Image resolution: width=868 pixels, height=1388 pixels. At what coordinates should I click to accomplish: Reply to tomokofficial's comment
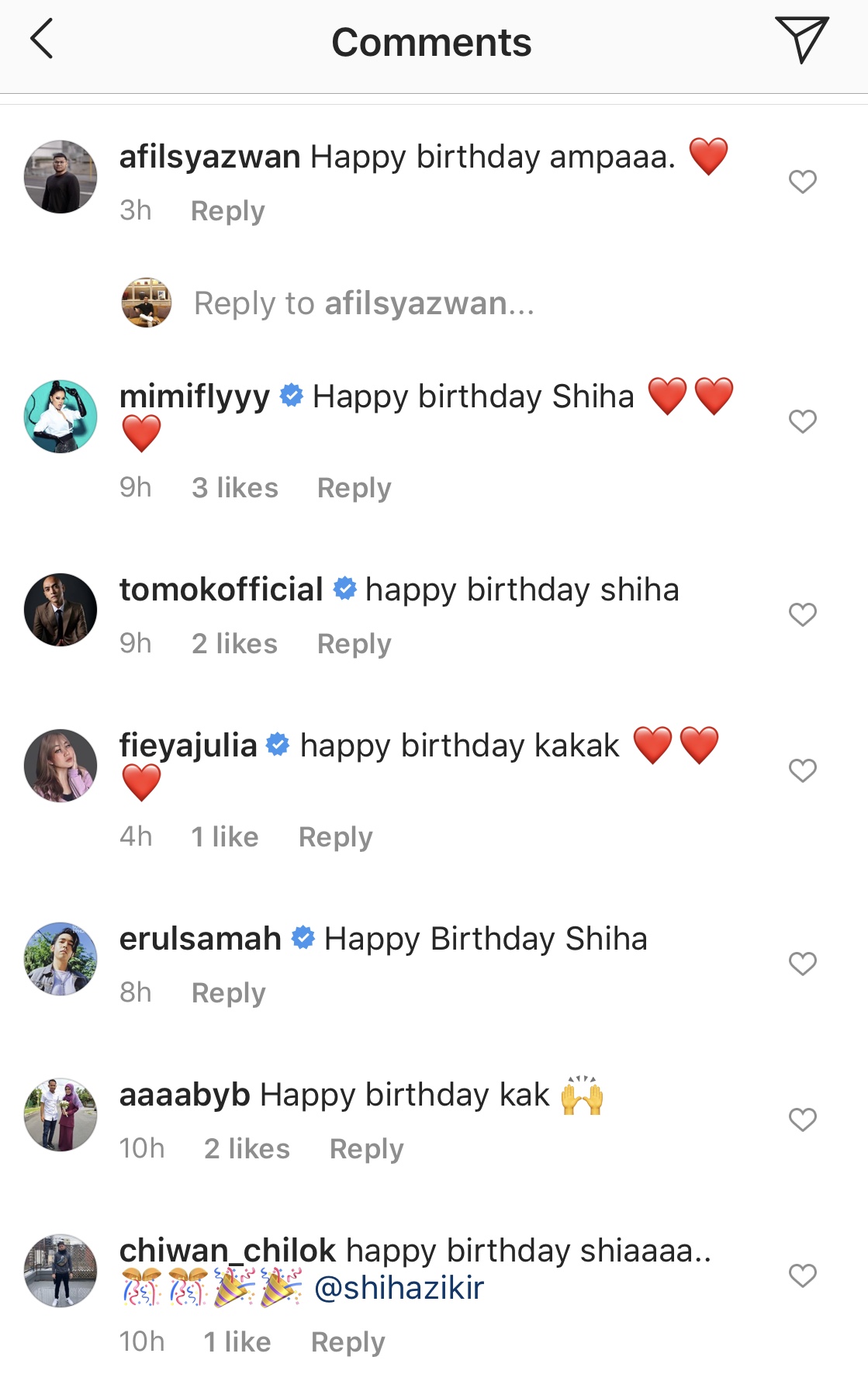pos(354,644)
